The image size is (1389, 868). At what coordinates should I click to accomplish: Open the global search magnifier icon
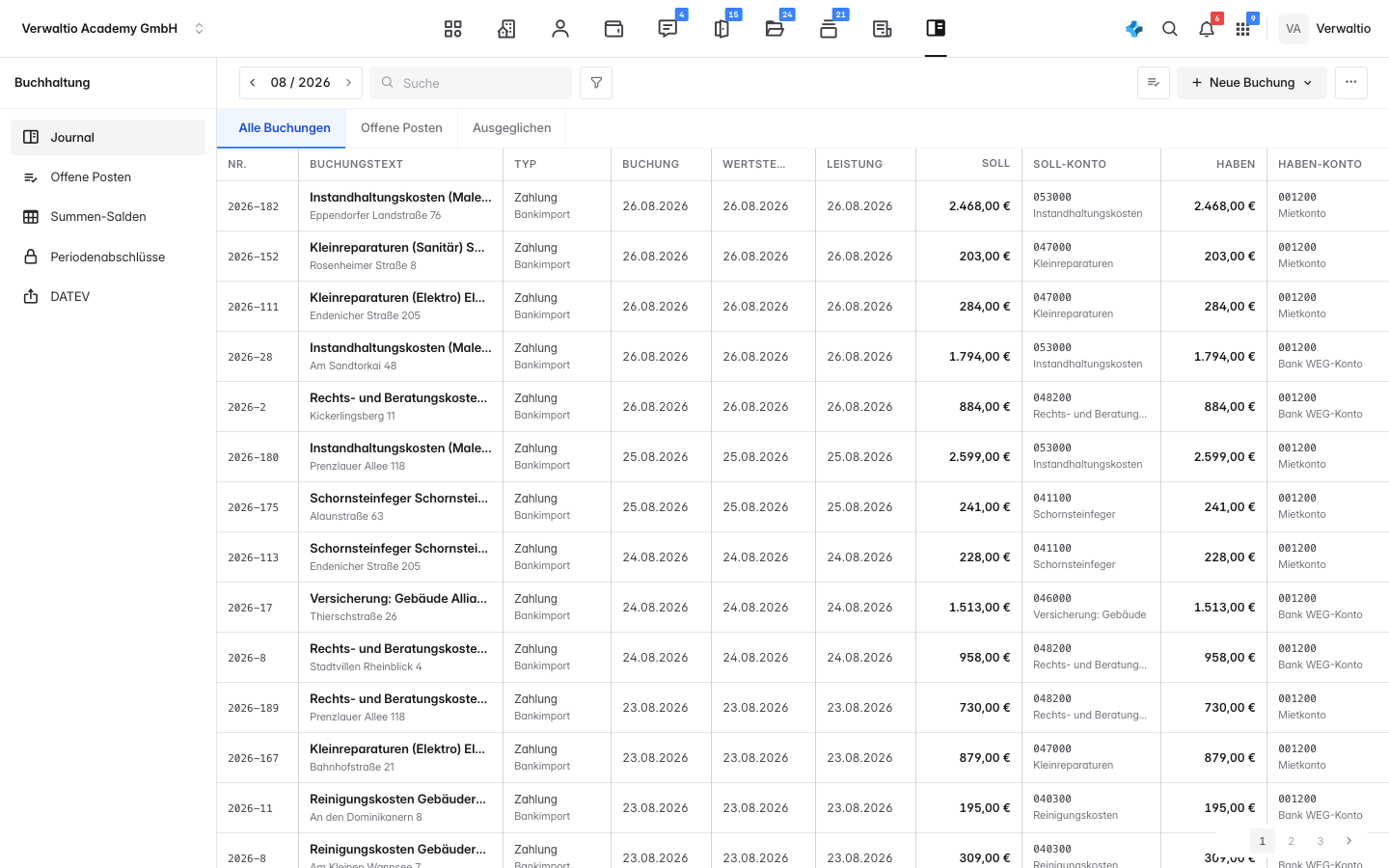point(1170,29)
